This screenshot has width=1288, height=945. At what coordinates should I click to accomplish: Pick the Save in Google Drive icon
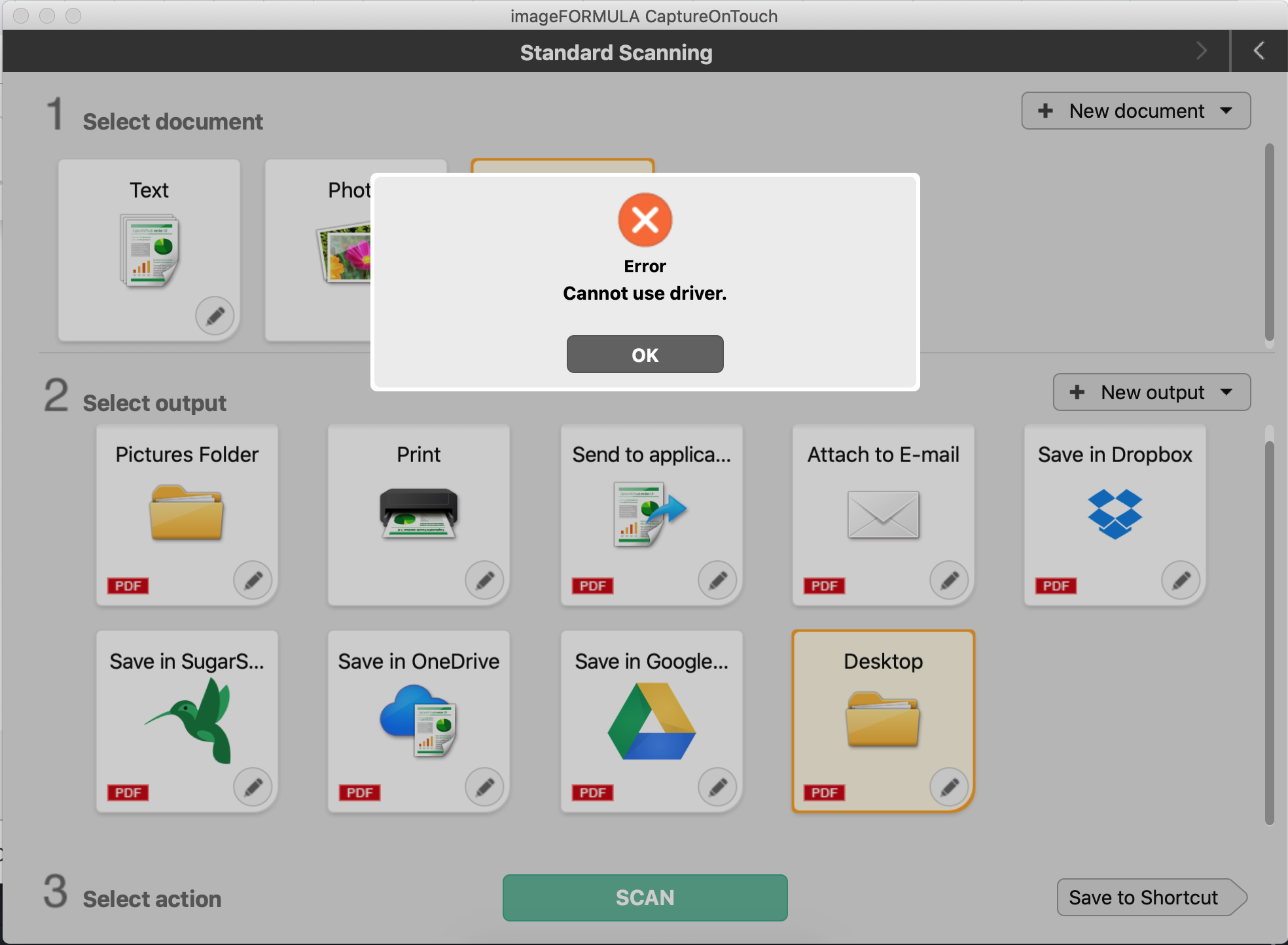point(651,721)
